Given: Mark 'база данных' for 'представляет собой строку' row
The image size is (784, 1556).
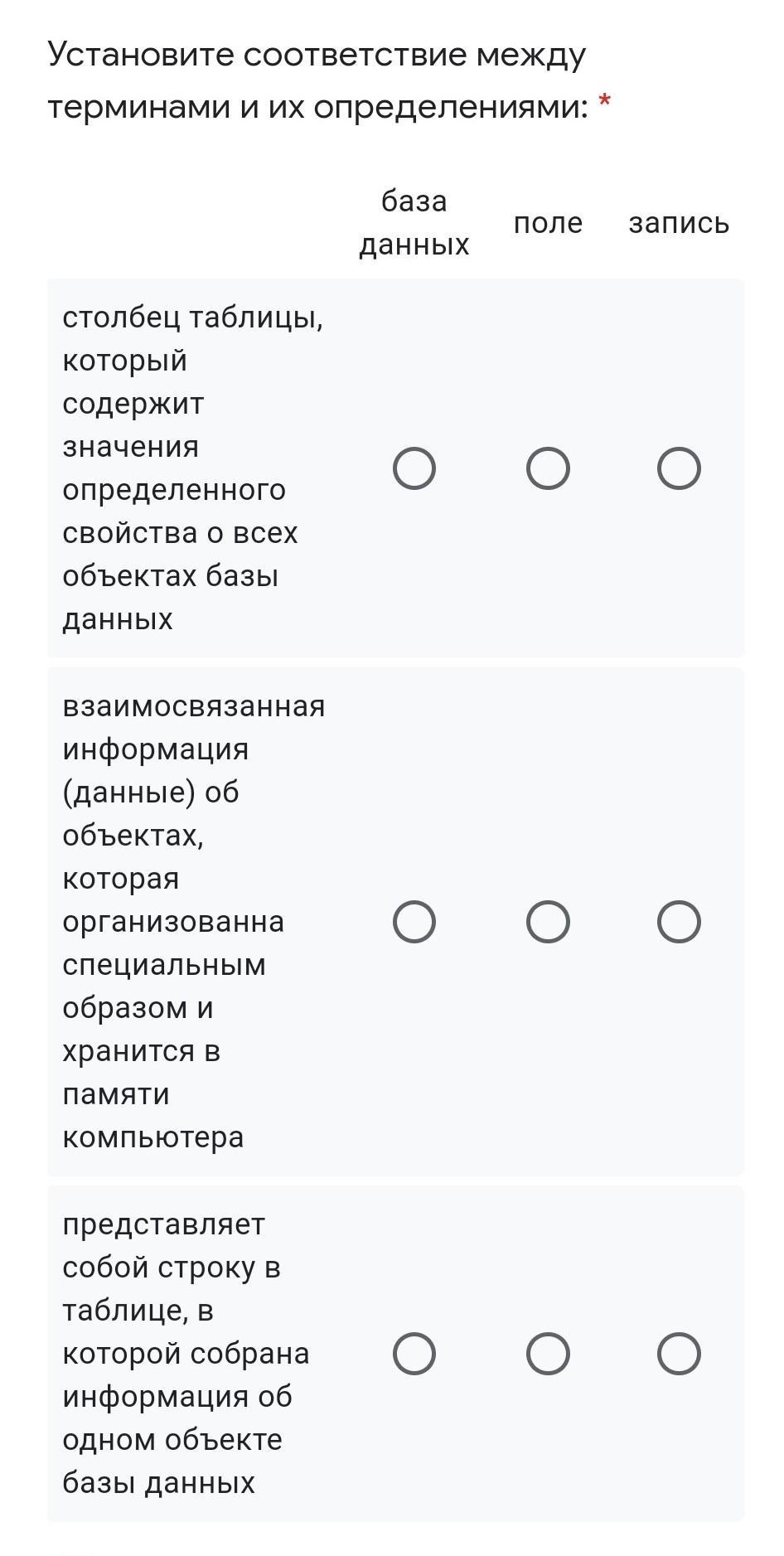Looking at the screenshot, I should [414, 1354].
